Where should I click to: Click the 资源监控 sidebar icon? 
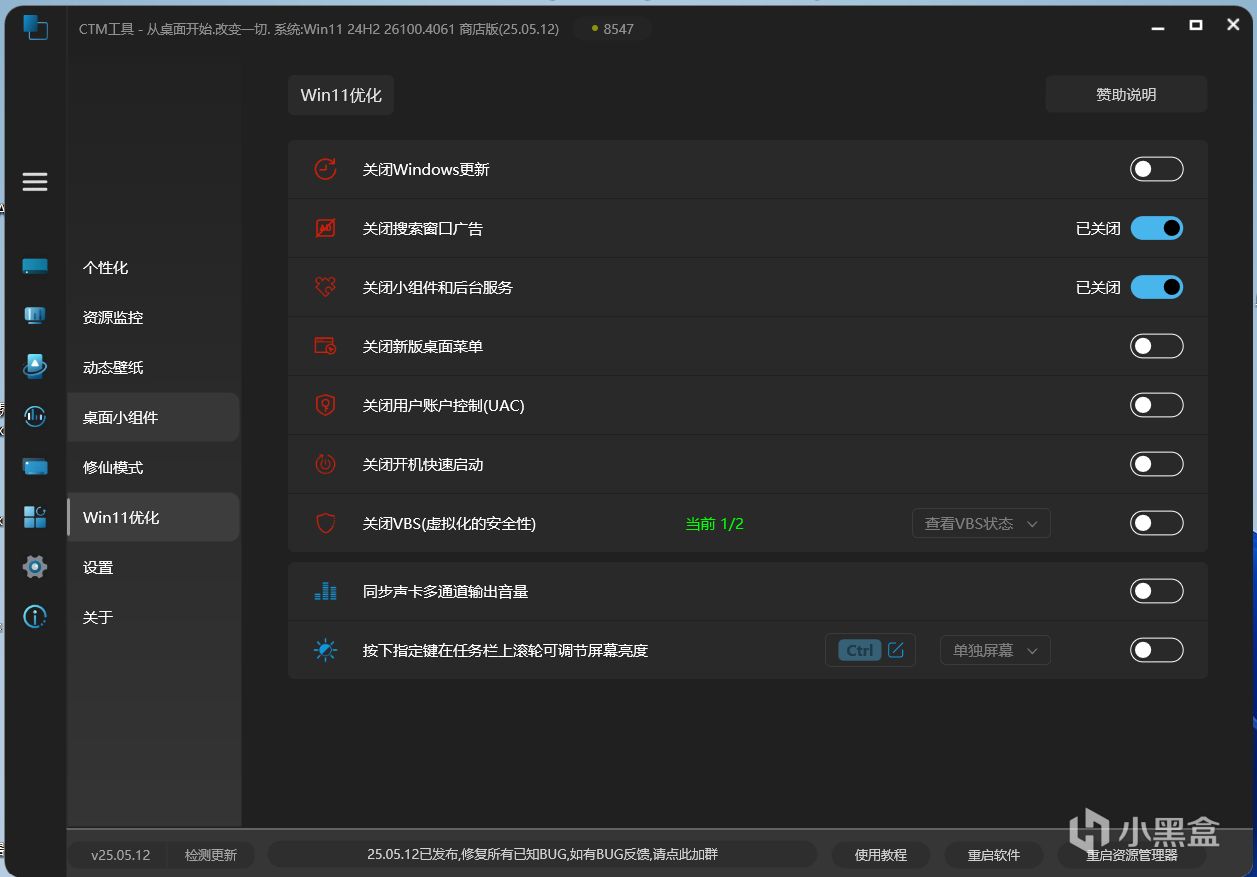(35, 316)
